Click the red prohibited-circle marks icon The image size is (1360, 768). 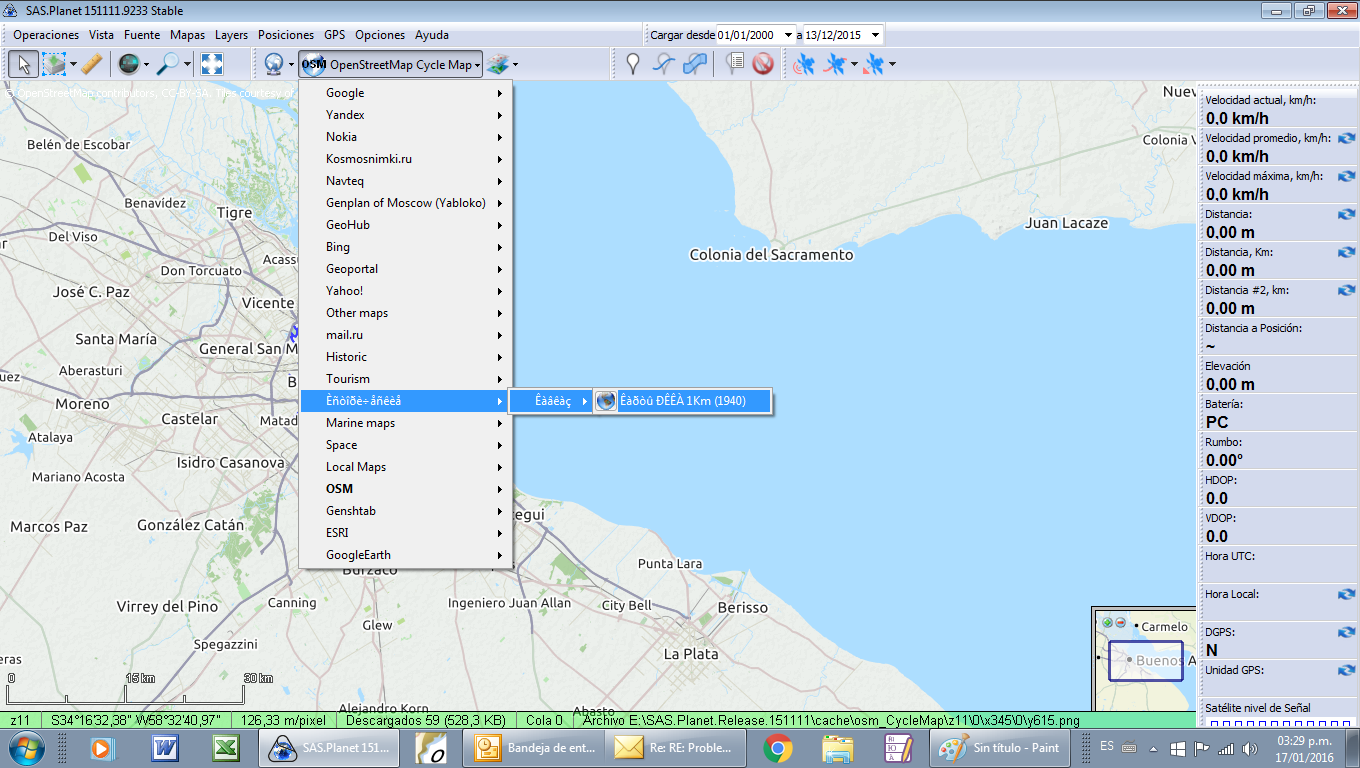point(763,64)
